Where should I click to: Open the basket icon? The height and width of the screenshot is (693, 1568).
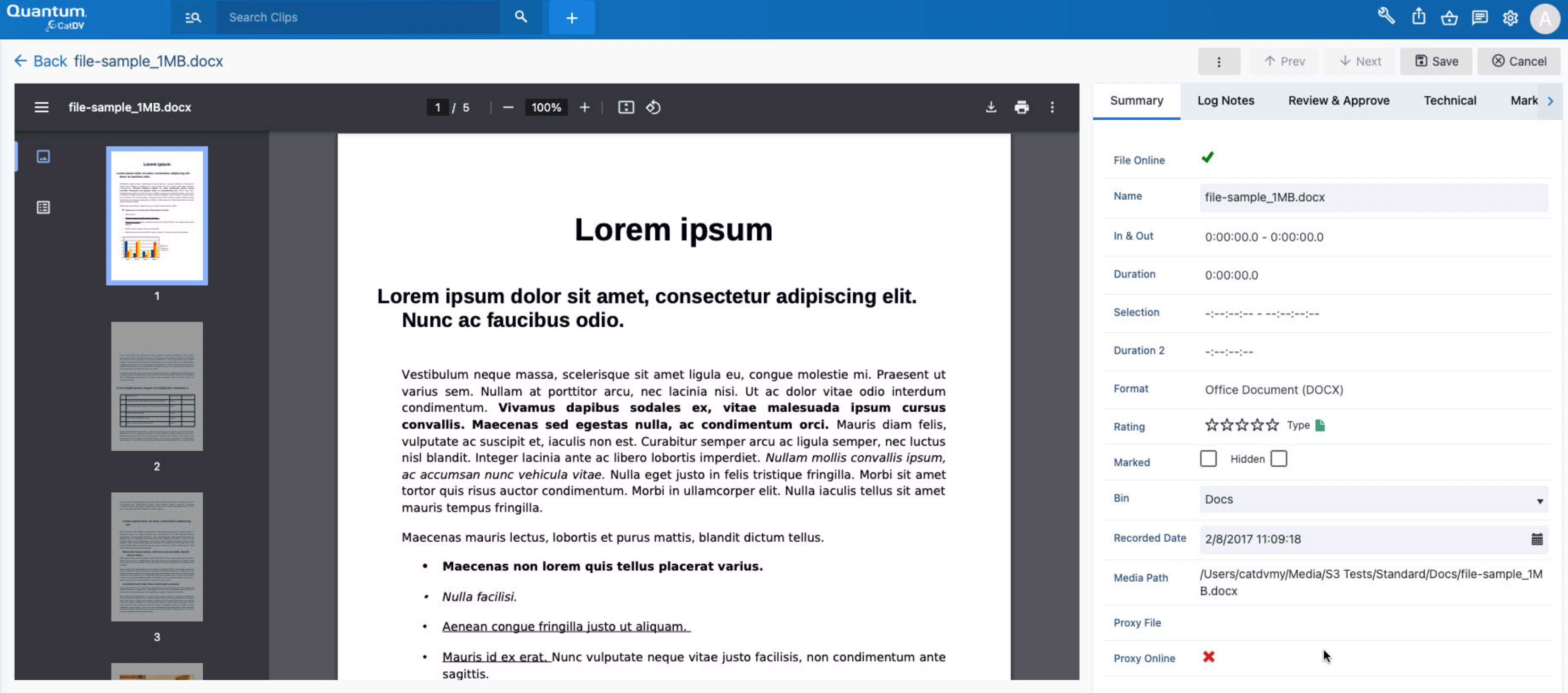[1449, 17]
